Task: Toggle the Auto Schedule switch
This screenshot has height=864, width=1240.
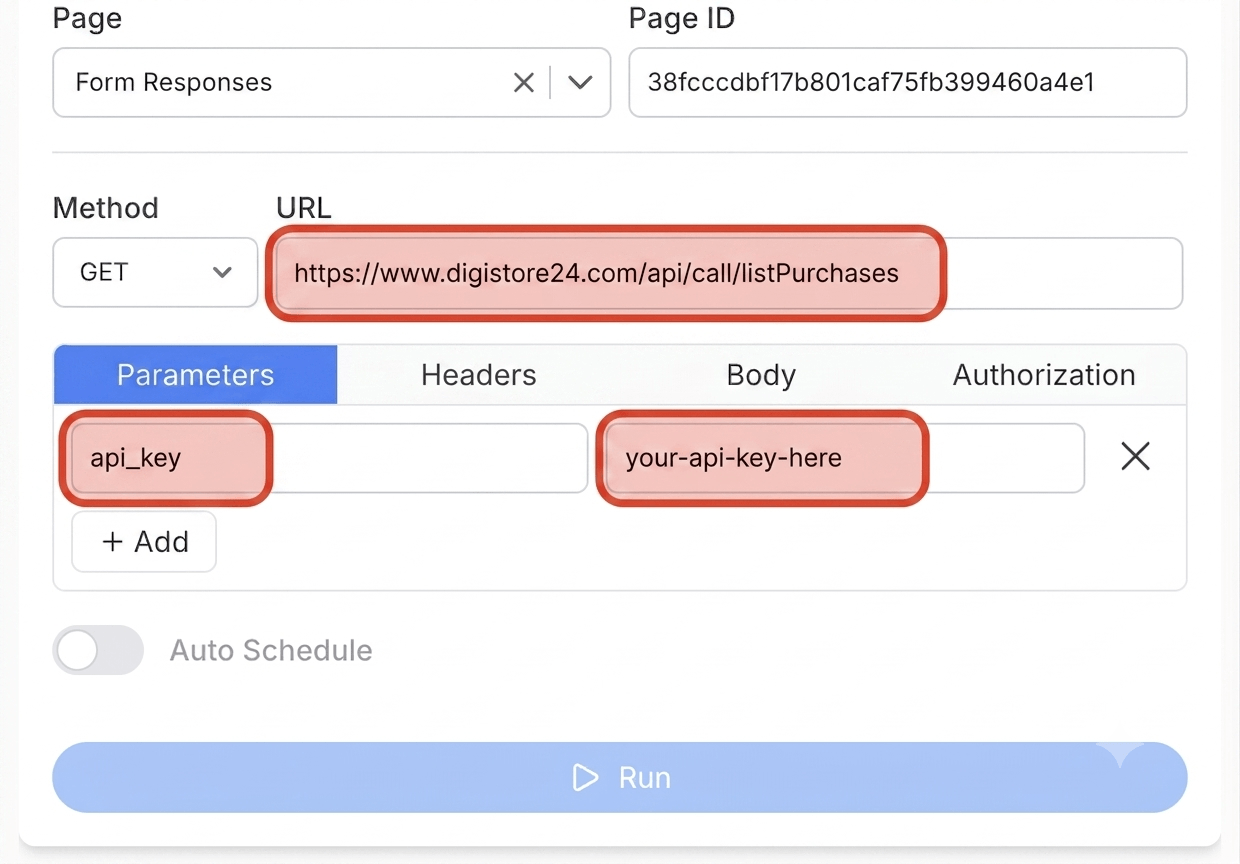Action: (98, 650)
